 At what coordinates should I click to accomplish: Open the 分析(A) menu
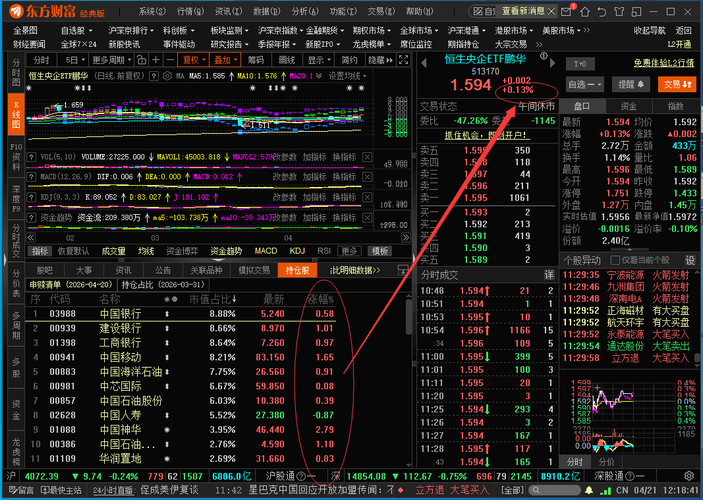pos(305,11)
